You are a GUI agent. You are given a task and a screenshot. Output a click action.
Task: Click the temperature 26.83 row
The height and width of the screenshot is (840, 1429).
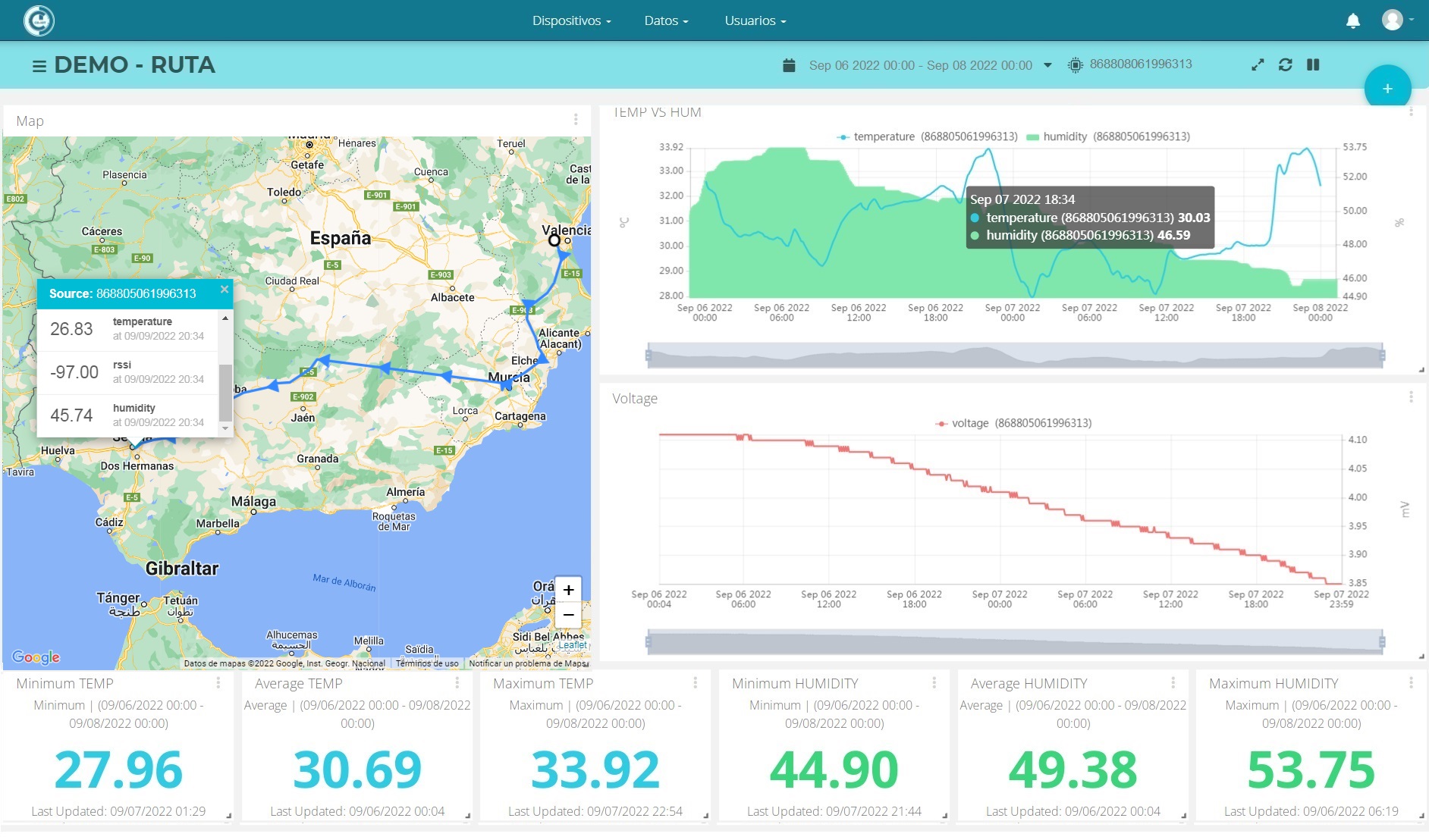[x=127, y=329]
